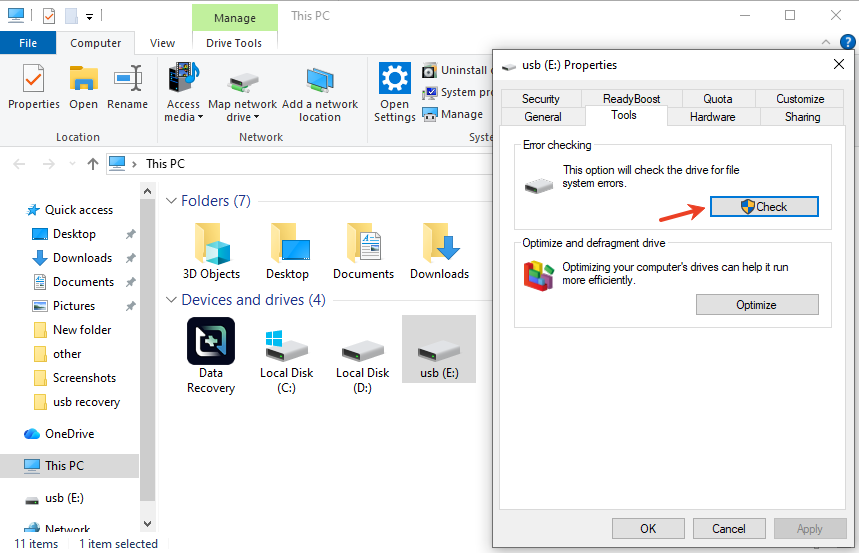Collapse the ribbon with the chevron
The height and width of the screenshot is (553, 859).
click(x=826, y=42)
